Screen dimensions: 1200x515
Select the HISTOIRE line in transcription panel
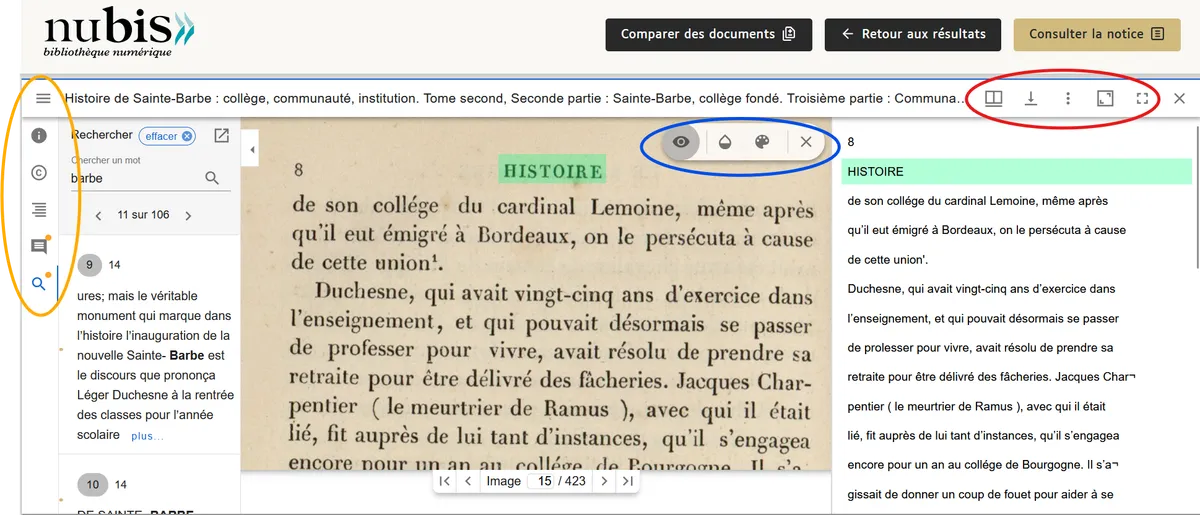click(1017, 172)
